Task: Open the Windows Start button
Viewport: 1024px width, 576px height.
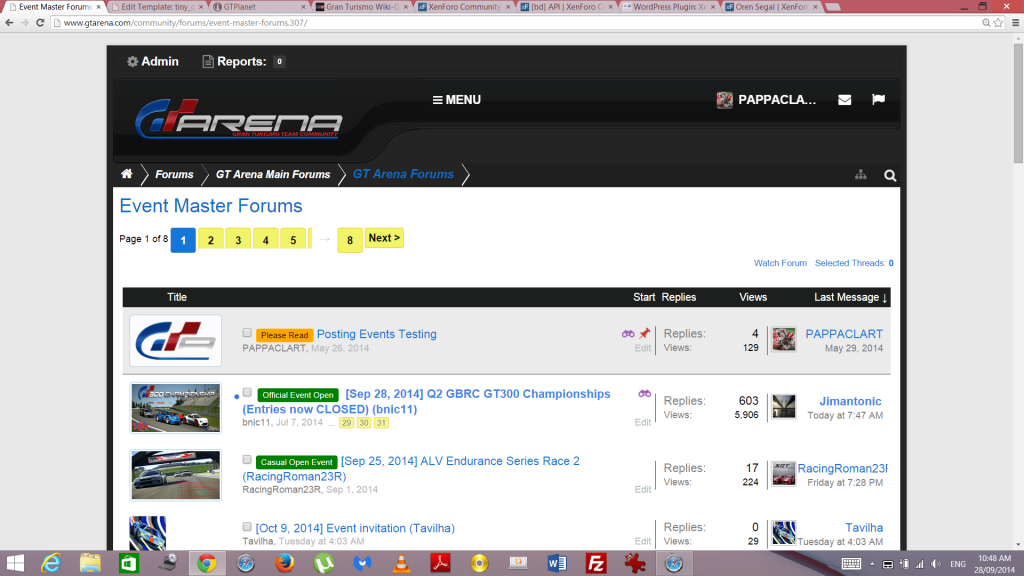Action: coord(14,563)
